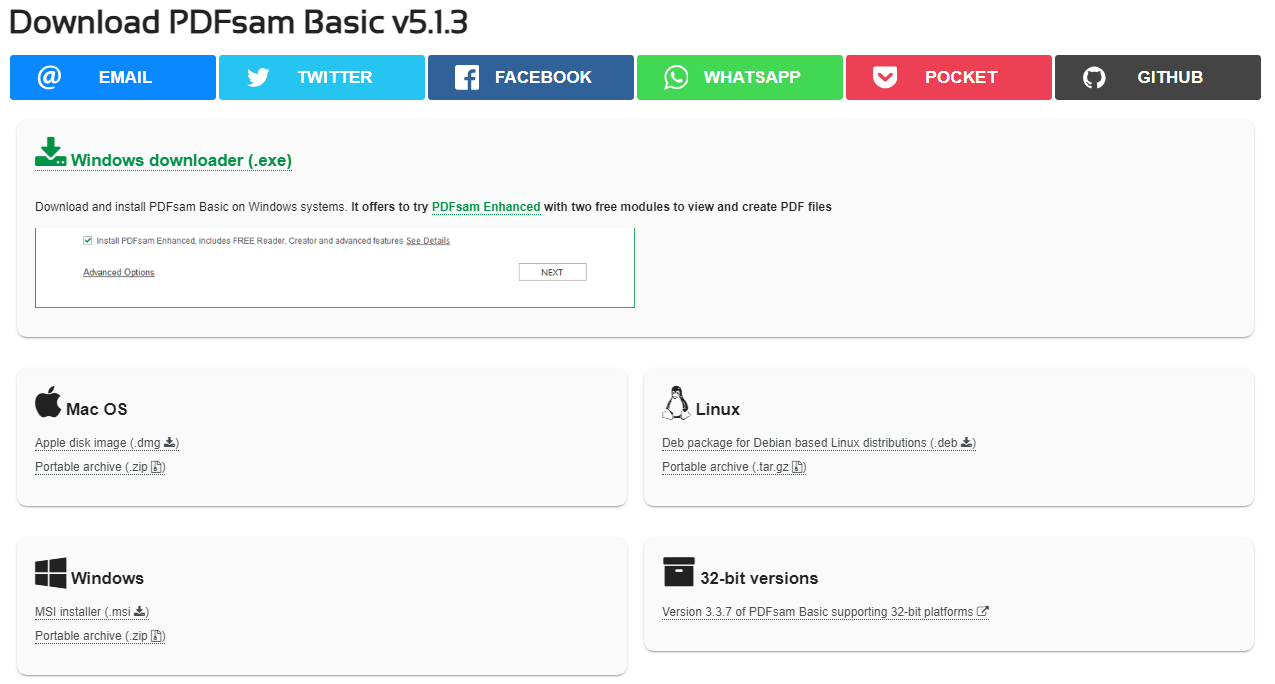1275x684 pixels.
Task: Download Apple disk image (.dmg)
Action: pos(107,443)
